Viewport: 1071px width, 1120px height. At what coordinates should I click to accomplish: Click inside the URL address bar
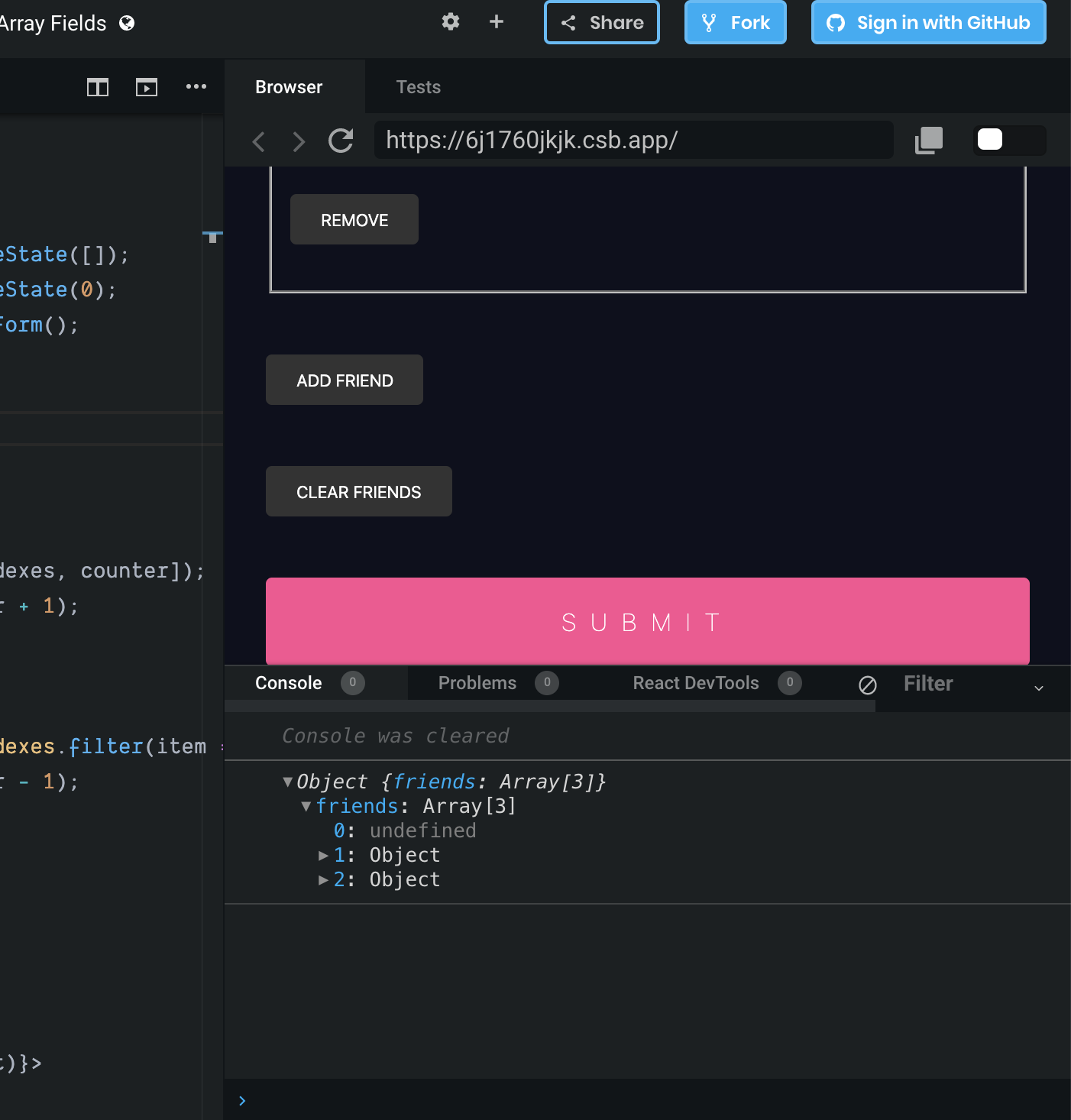pos(634,141)
